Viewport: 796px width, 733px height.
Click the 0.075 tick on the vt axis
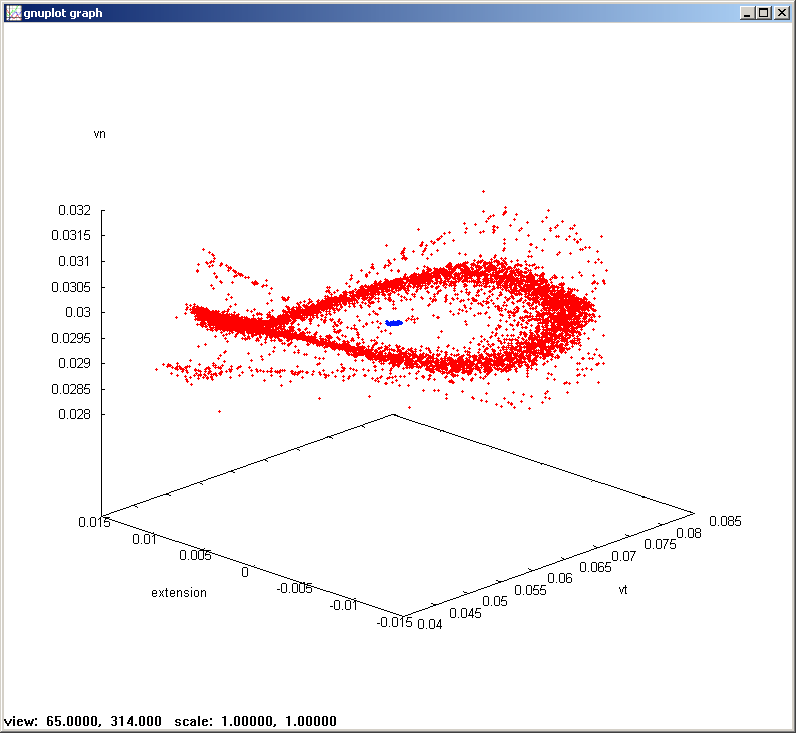660,544
